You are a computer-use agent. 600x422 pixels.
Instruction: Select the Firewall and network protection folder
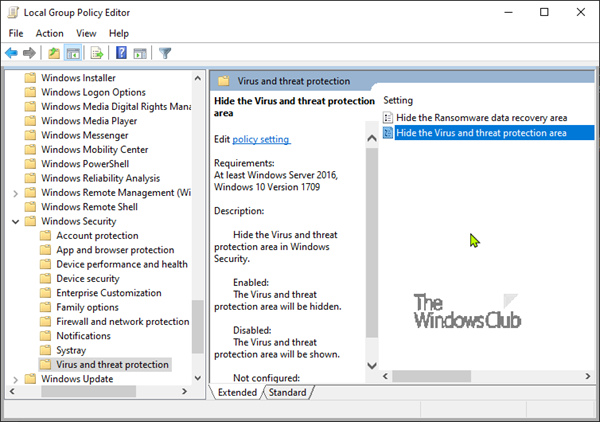pos(123,321)
